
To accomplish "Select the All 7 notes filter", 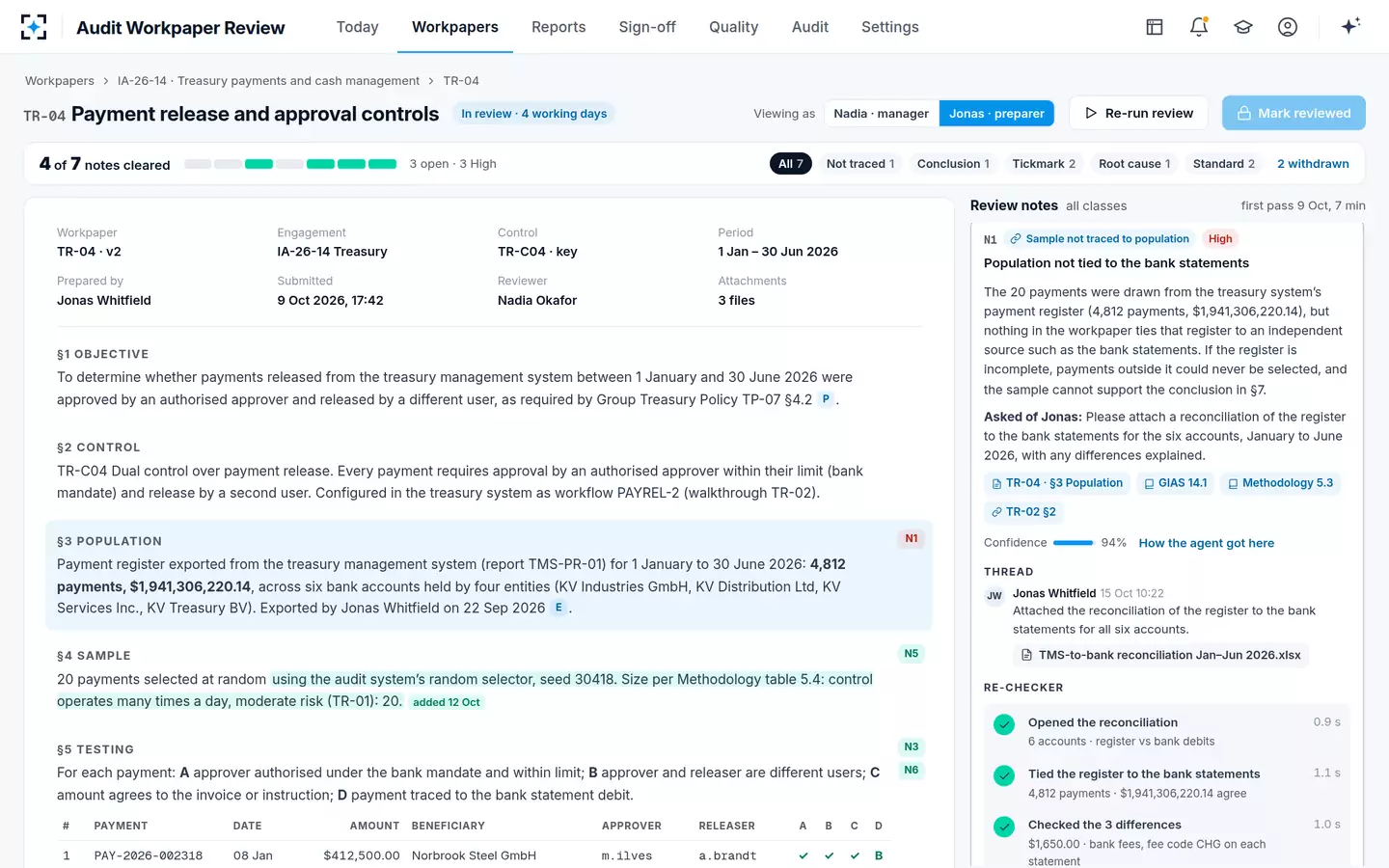I will pyautogui.click(x=791, y=164).
